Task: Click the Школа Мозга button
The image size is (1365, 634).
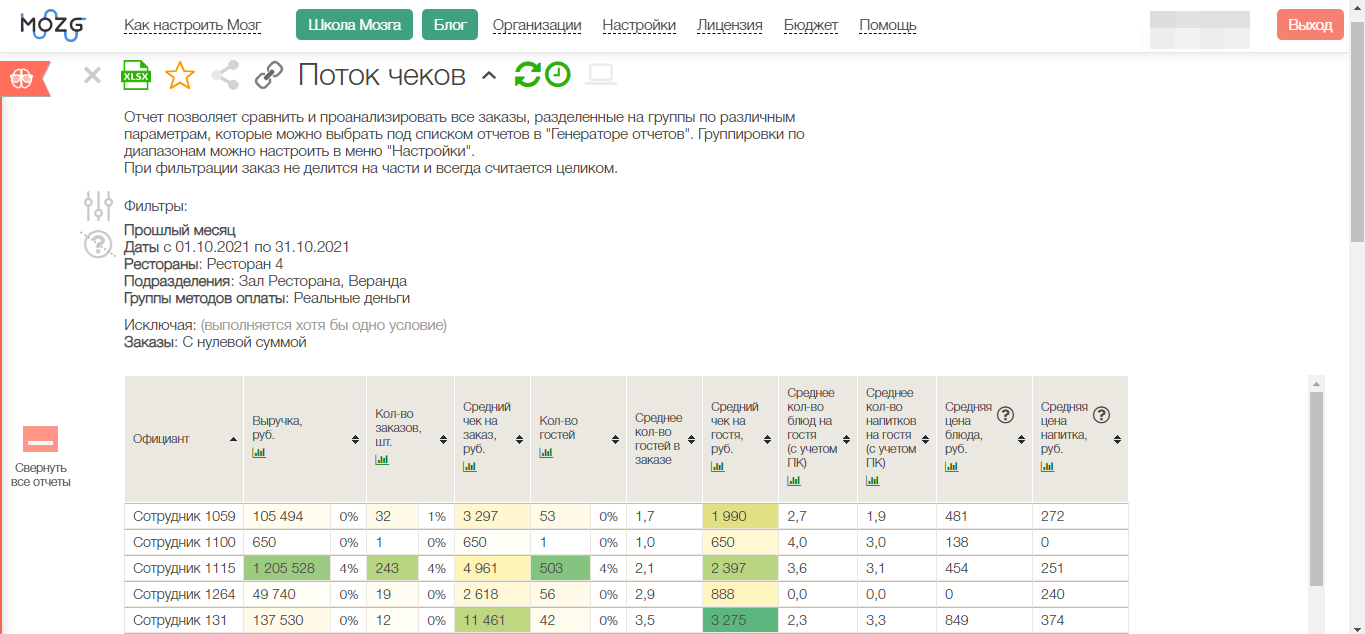Action: 355,25
